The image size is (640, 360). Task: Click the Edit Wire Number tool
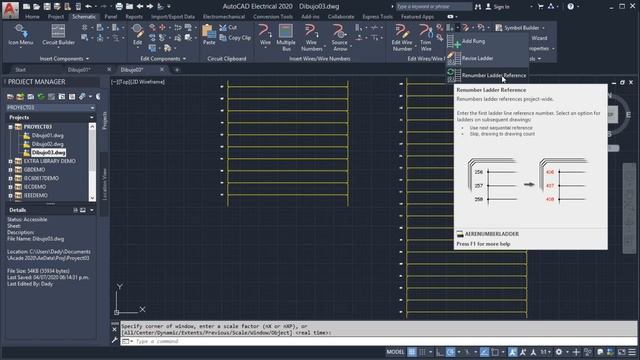[x=402, y=37]
